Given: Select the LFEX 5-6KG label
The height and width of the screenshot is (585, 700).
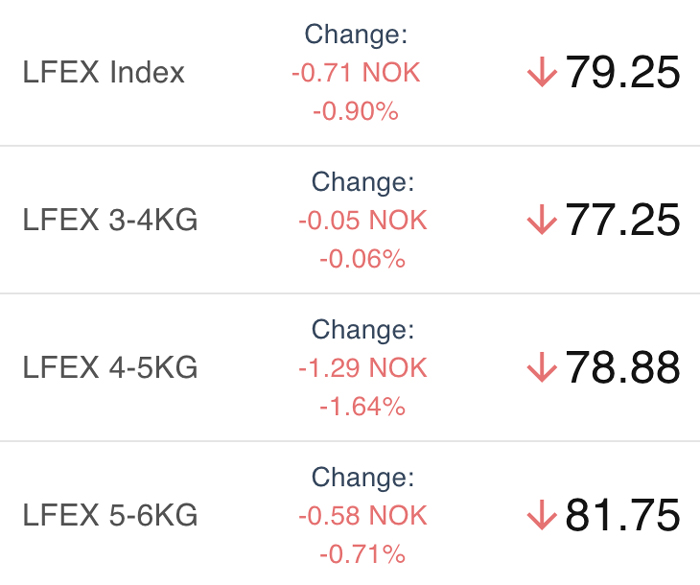Looking at the screenshot, I should (x=110, y=515).
